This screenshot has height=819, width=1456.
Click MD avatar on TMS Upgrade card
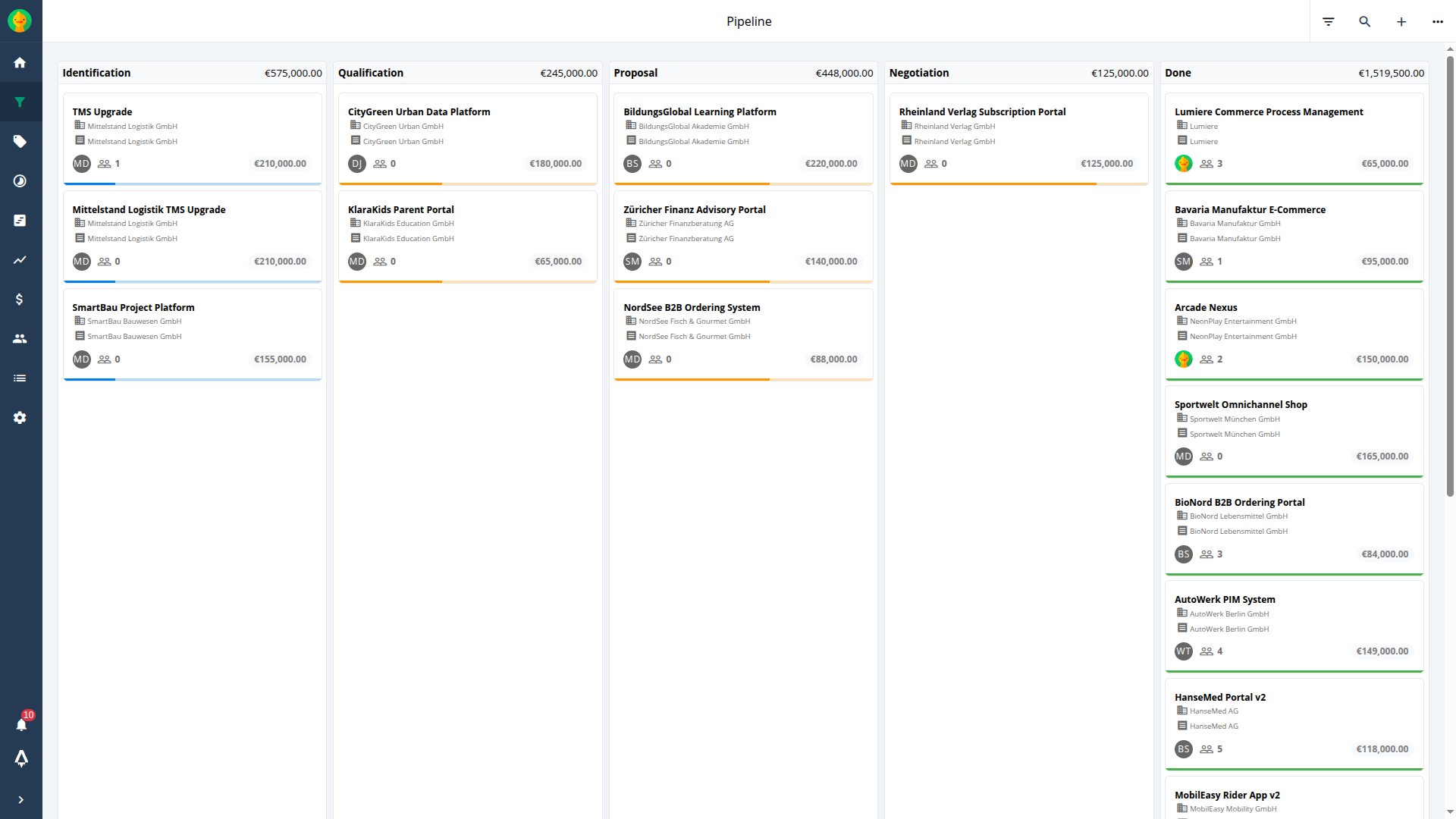[x=81, y=164]
